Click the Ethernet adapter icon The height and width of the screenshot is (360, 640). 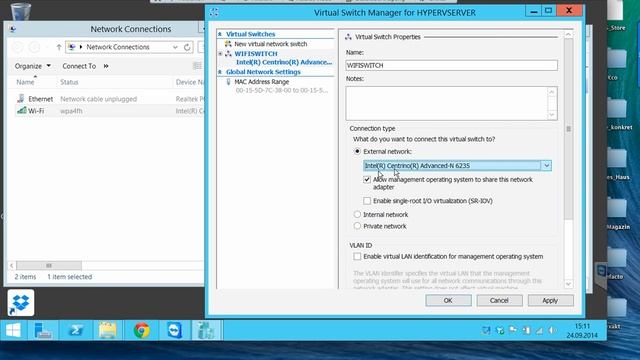pos(21,98)
